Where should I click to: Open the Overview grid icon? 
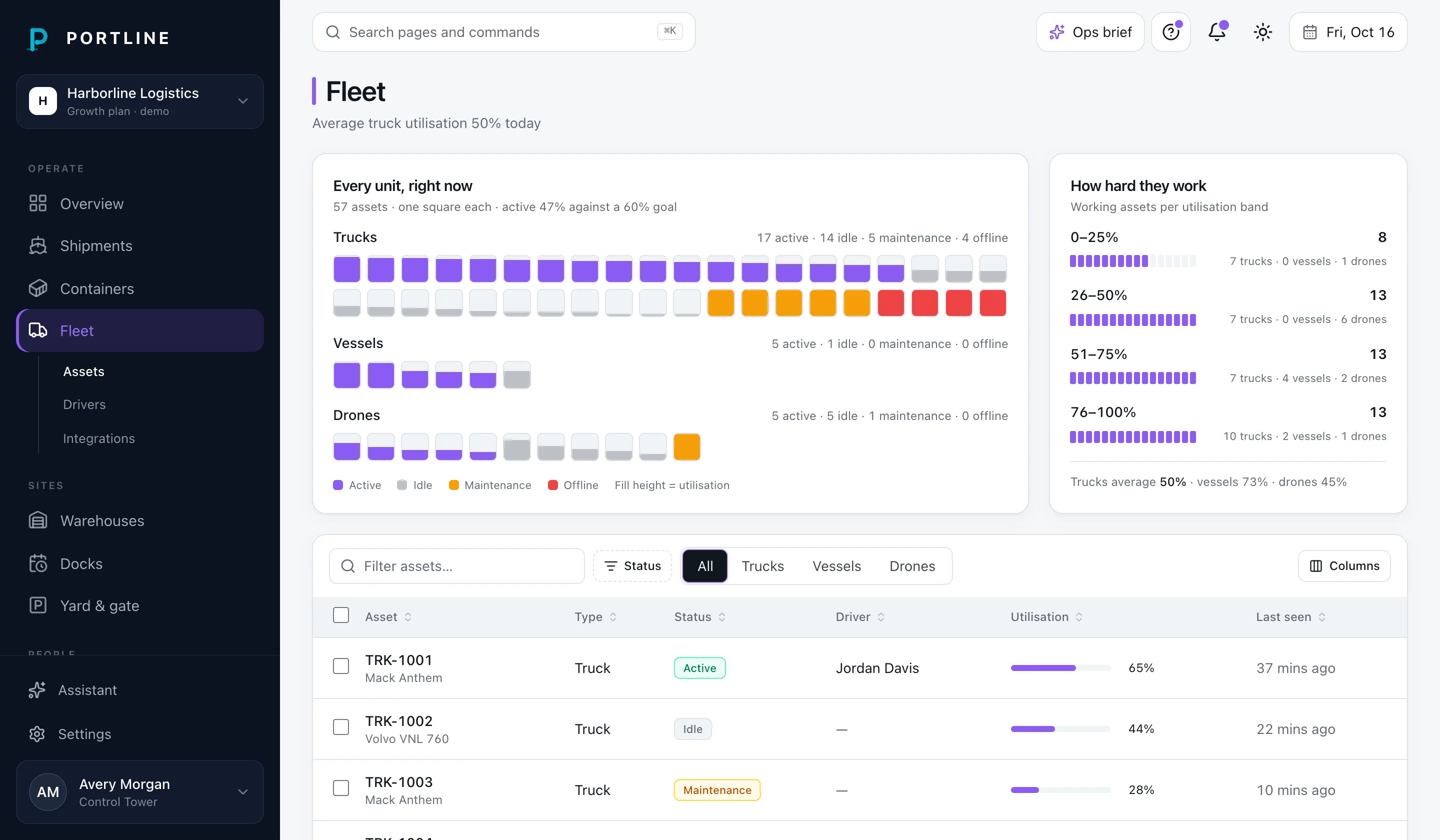point(37,203)
